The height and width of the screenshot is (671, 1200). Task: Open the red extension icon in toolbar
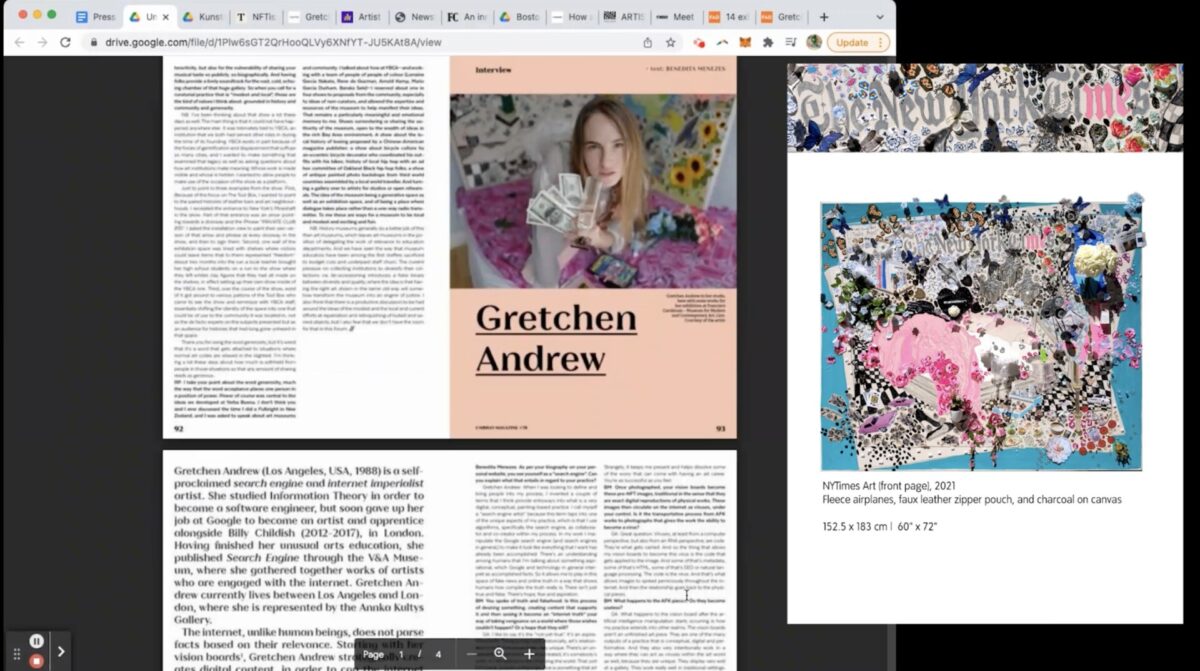[x=699, y=42]
